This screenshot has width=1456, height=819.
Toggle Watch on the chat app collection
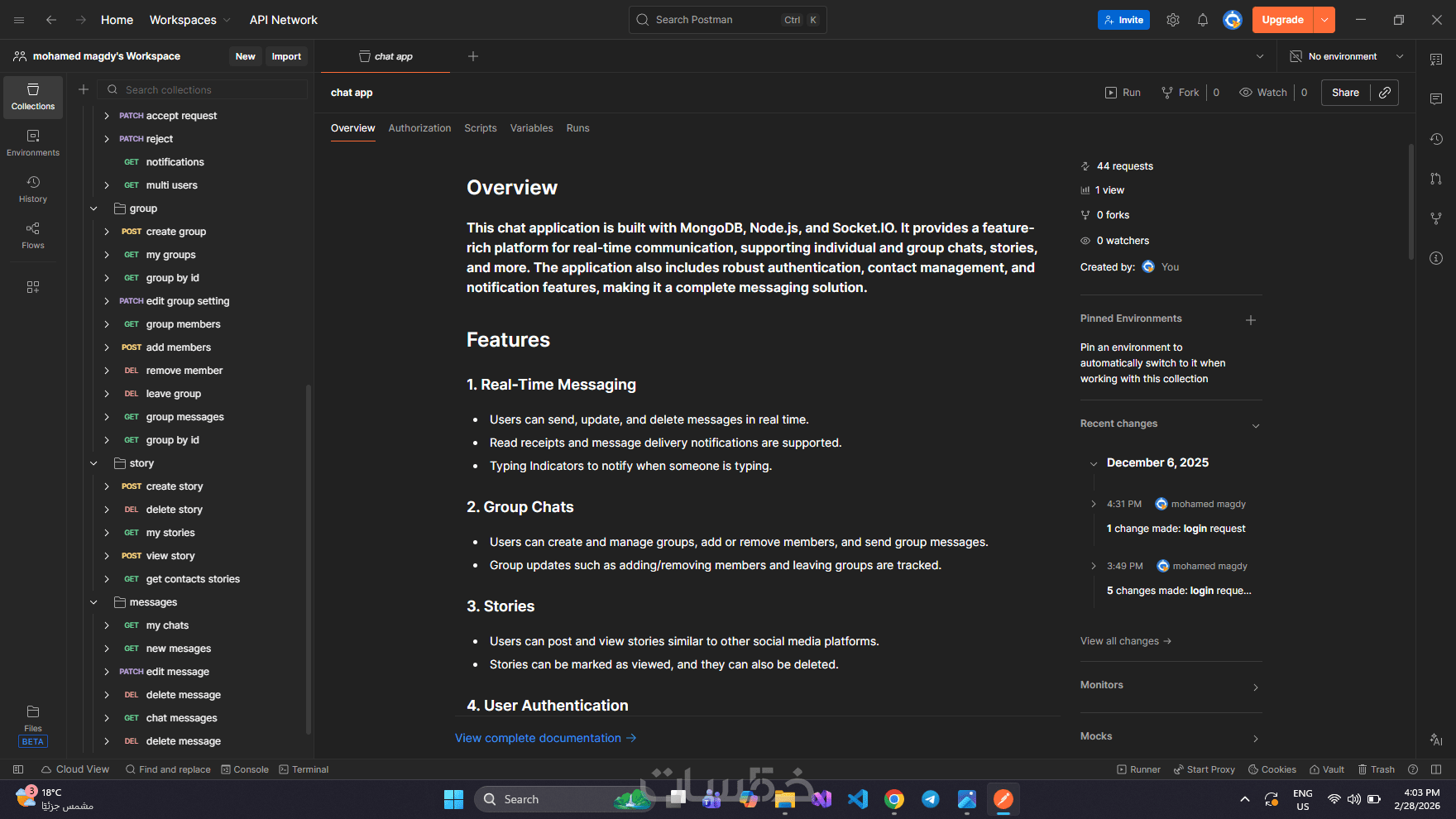pos(1263,93)
